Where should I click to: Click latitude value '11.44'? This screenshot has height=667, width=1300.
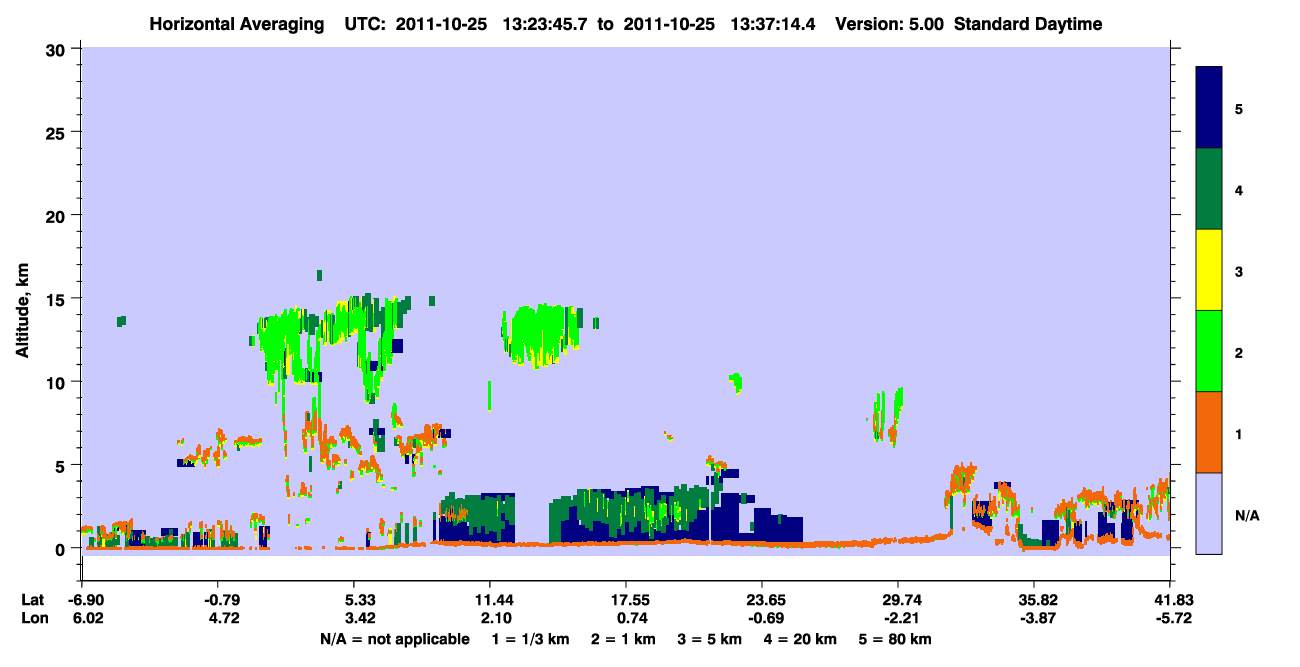(489, 600)
